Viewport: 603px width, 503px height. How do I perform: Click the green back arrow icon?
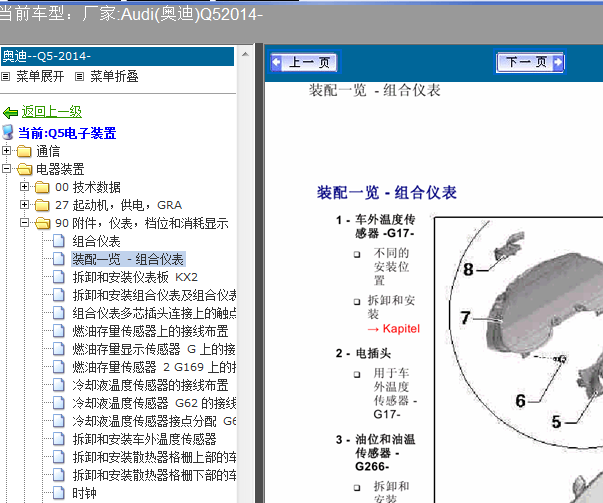coord(10,112)
